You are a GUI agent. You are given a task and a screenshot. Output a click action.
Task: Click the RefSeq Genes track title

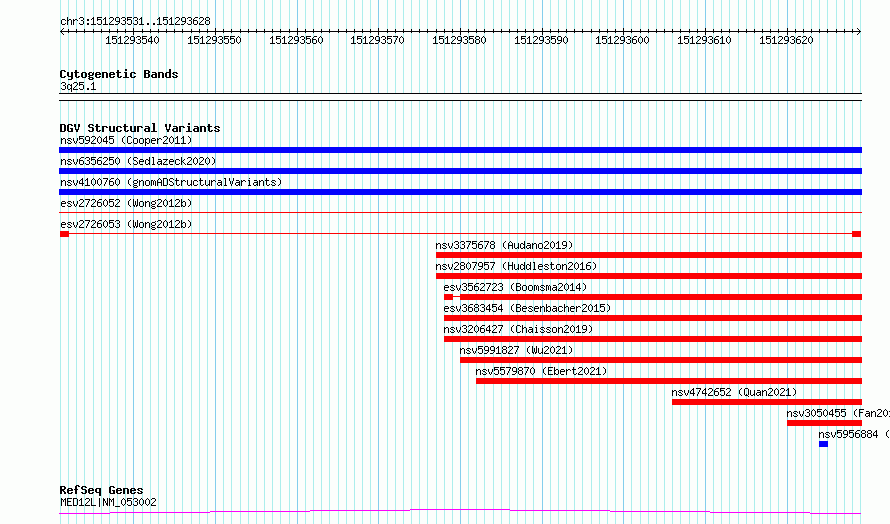101,490
